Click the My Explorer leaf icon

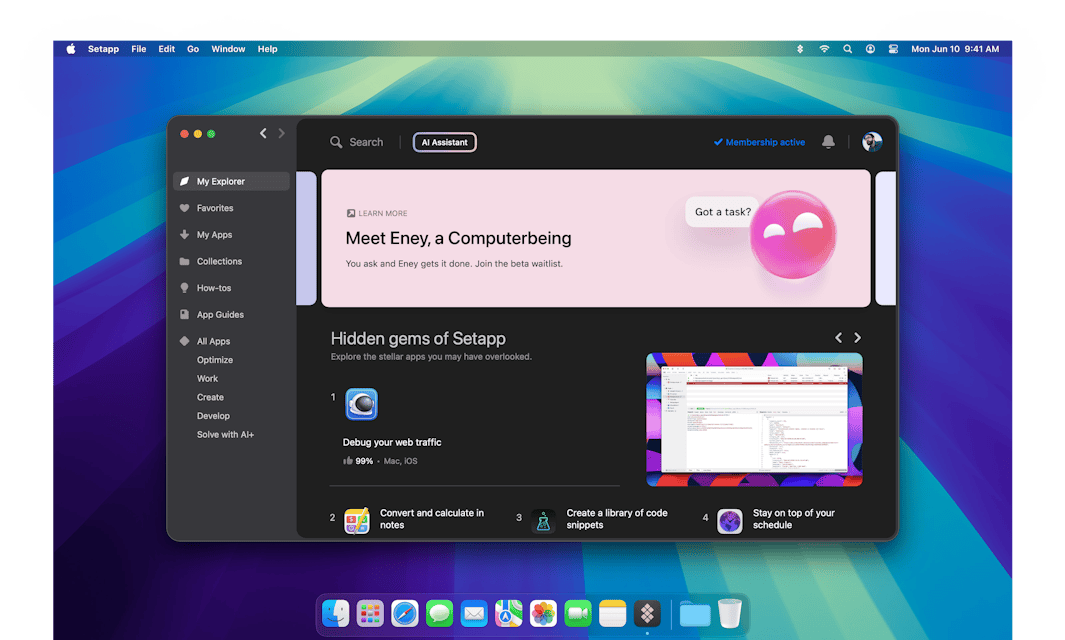(184, 181)
